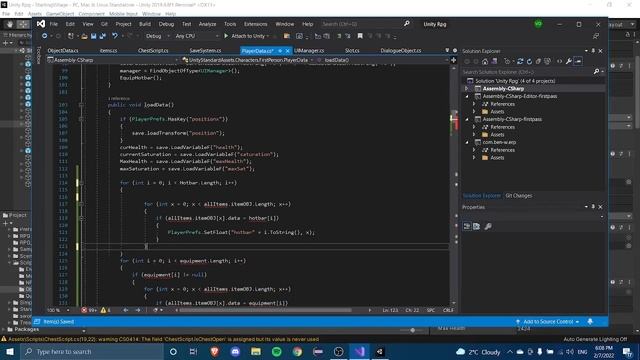640x360 pixels.
Task: Open the Build menu
Action: (x=144, y=24)
